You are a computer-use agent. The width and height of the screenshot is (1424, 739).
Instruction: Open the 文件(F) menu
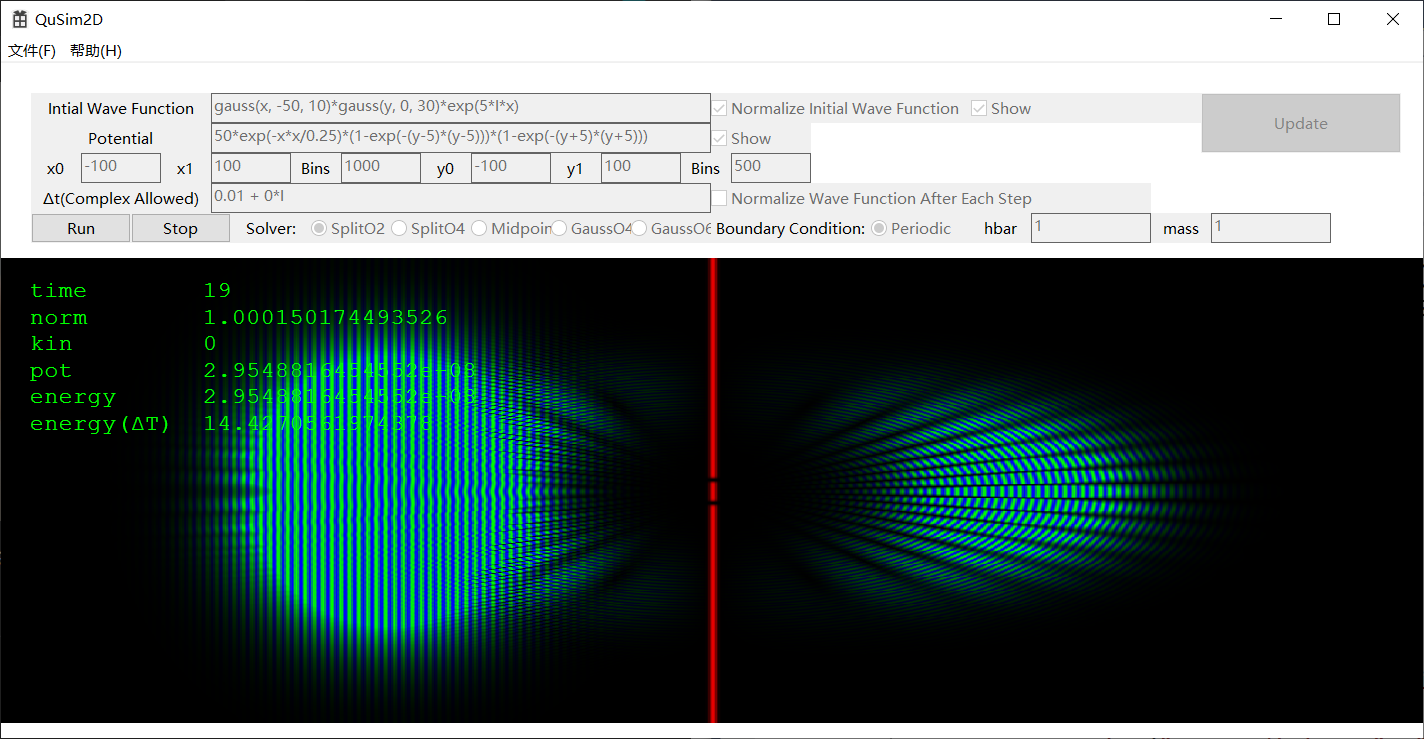(32, 51)
